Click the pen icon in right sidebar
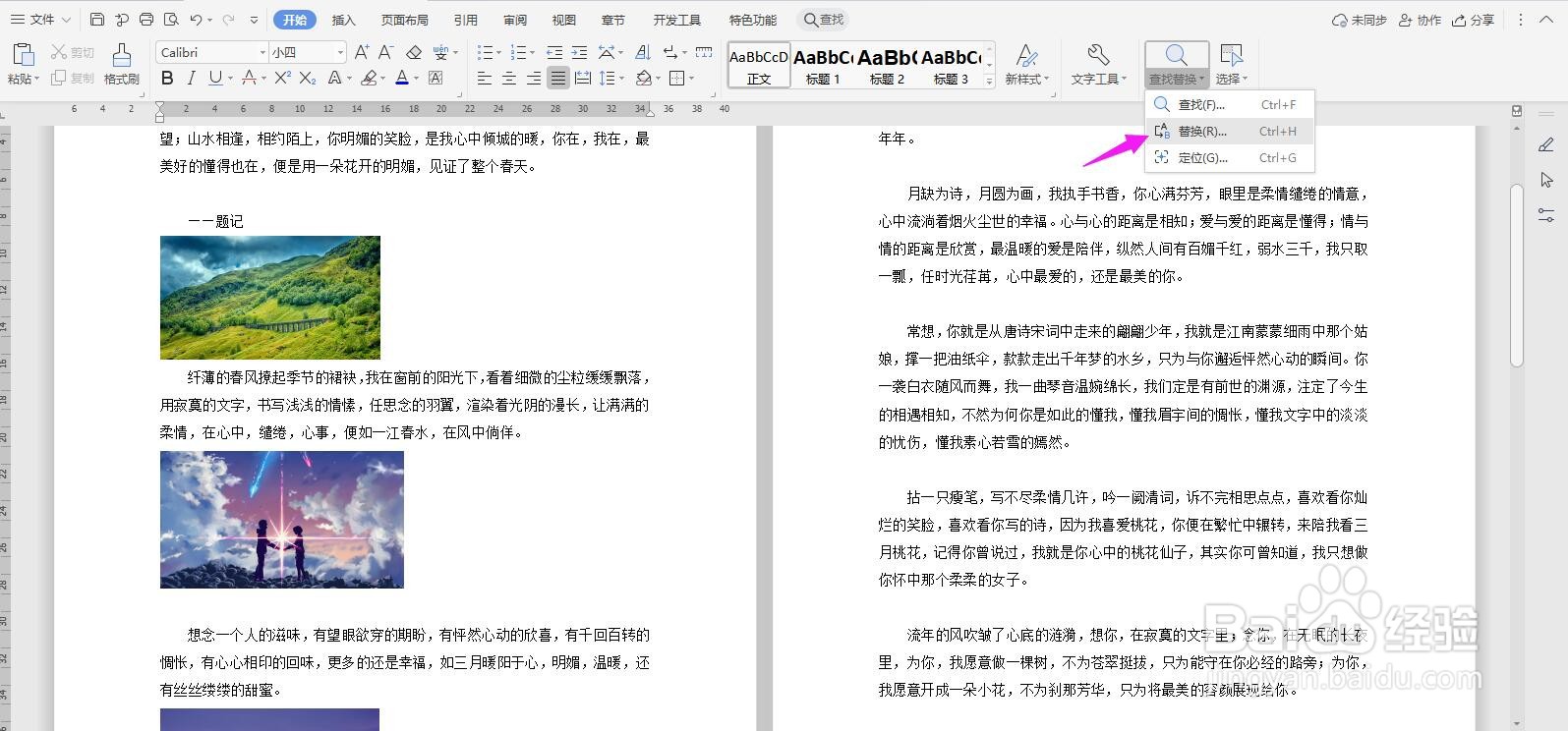 (x=1546, y=145)
